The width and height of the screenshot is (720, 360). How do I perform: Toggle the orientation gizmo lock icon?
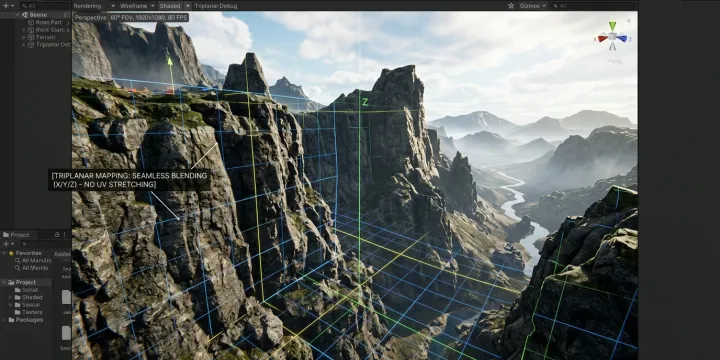point(629,21)
